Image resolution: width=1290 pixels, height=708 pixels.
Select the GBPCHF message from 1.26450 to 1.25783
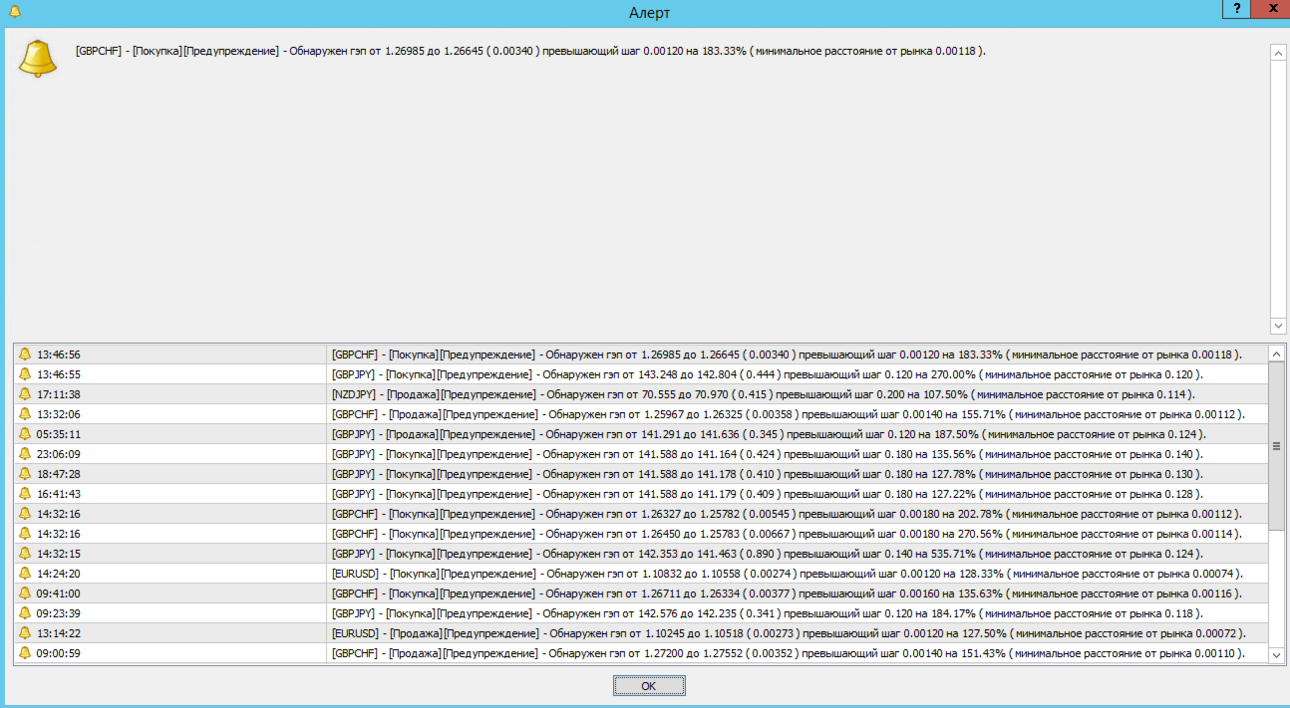787,534
